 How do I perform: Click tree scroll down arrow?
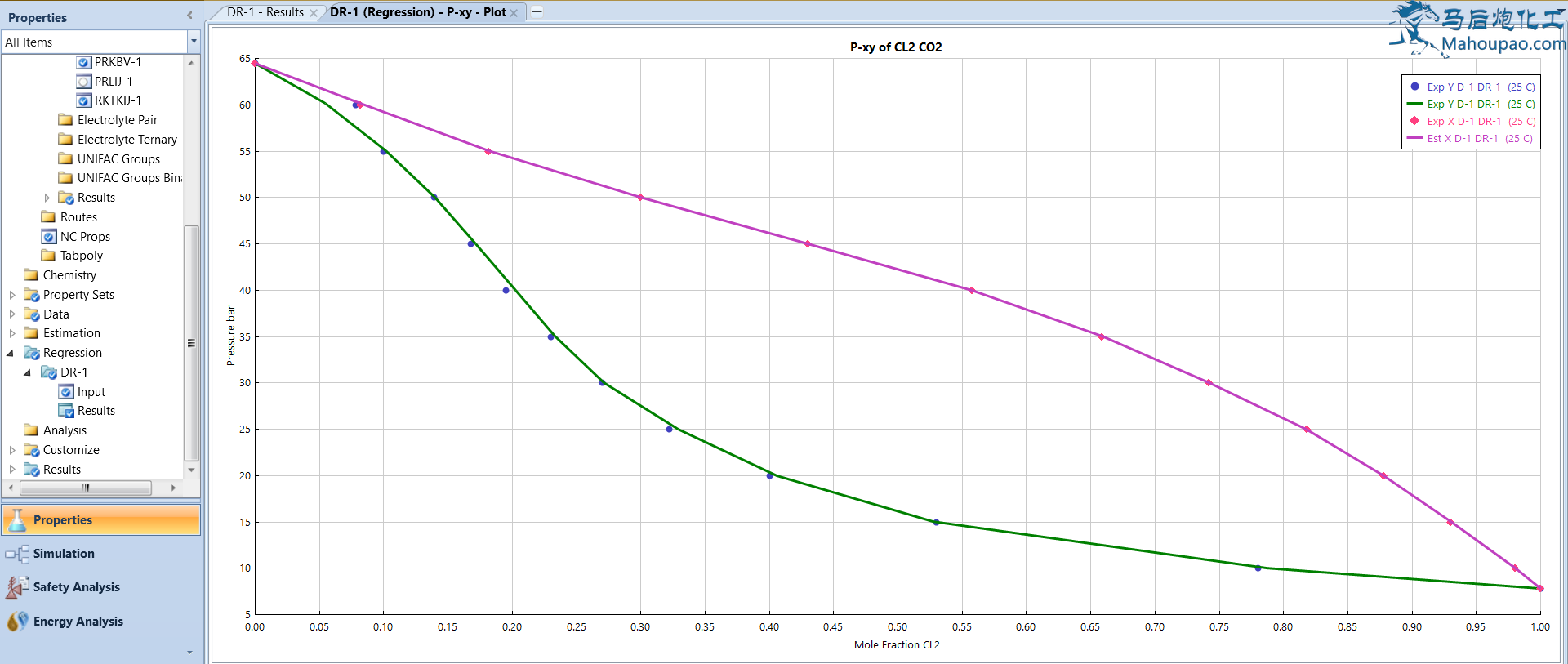click(x=191, y=470)
